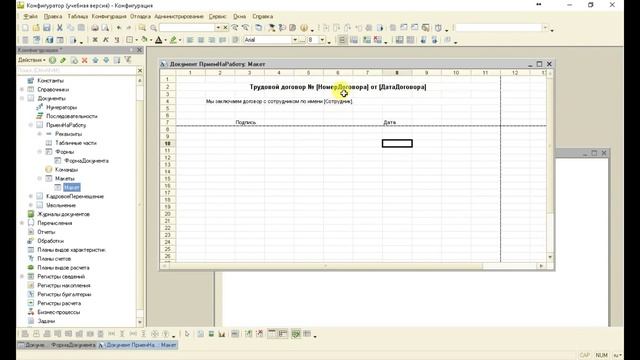Collapse the Формы tree node
This screenshot has height=360, width=640.
click(x=40, y=152)
